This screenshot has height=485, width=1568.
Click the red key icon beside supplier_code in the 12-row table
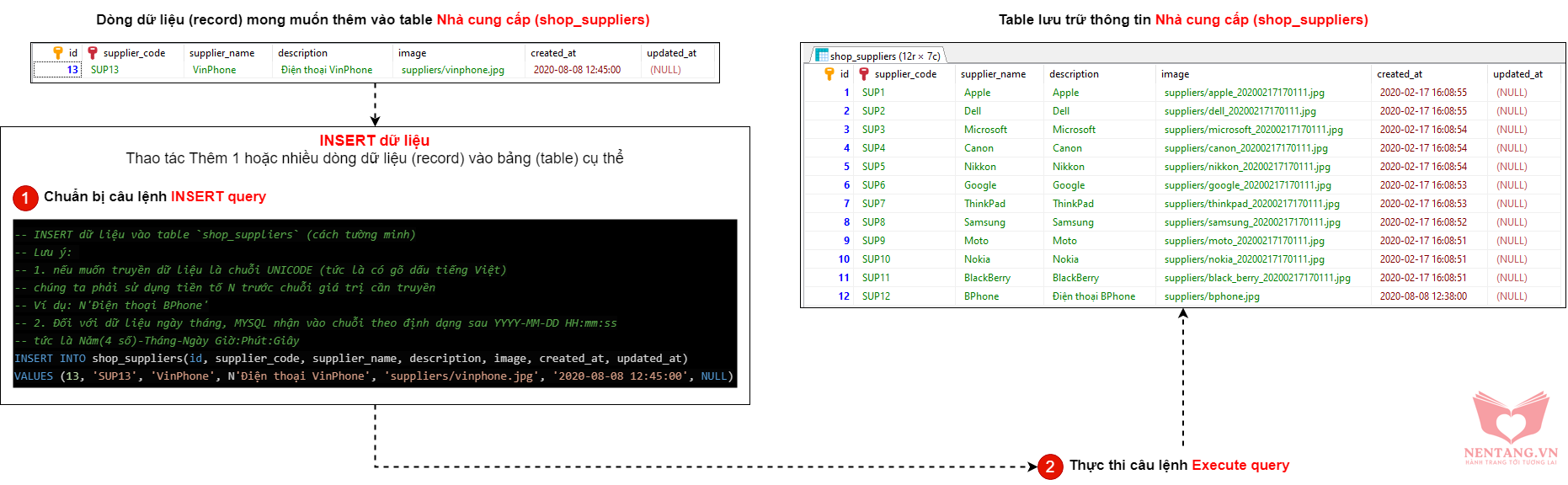(x=864, y=74)
